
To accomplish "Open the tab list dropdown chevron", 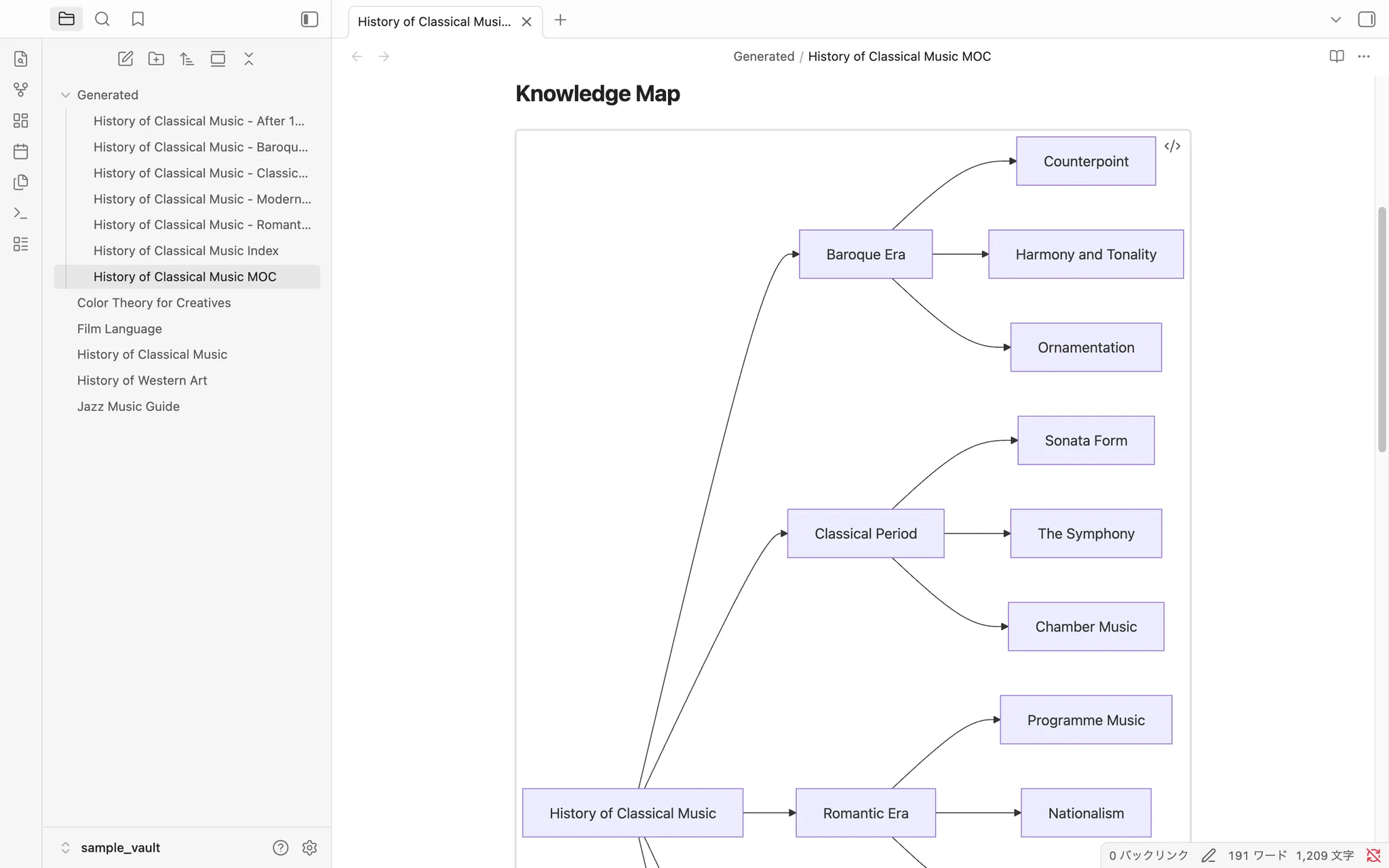I will [x=1335, y=20].
